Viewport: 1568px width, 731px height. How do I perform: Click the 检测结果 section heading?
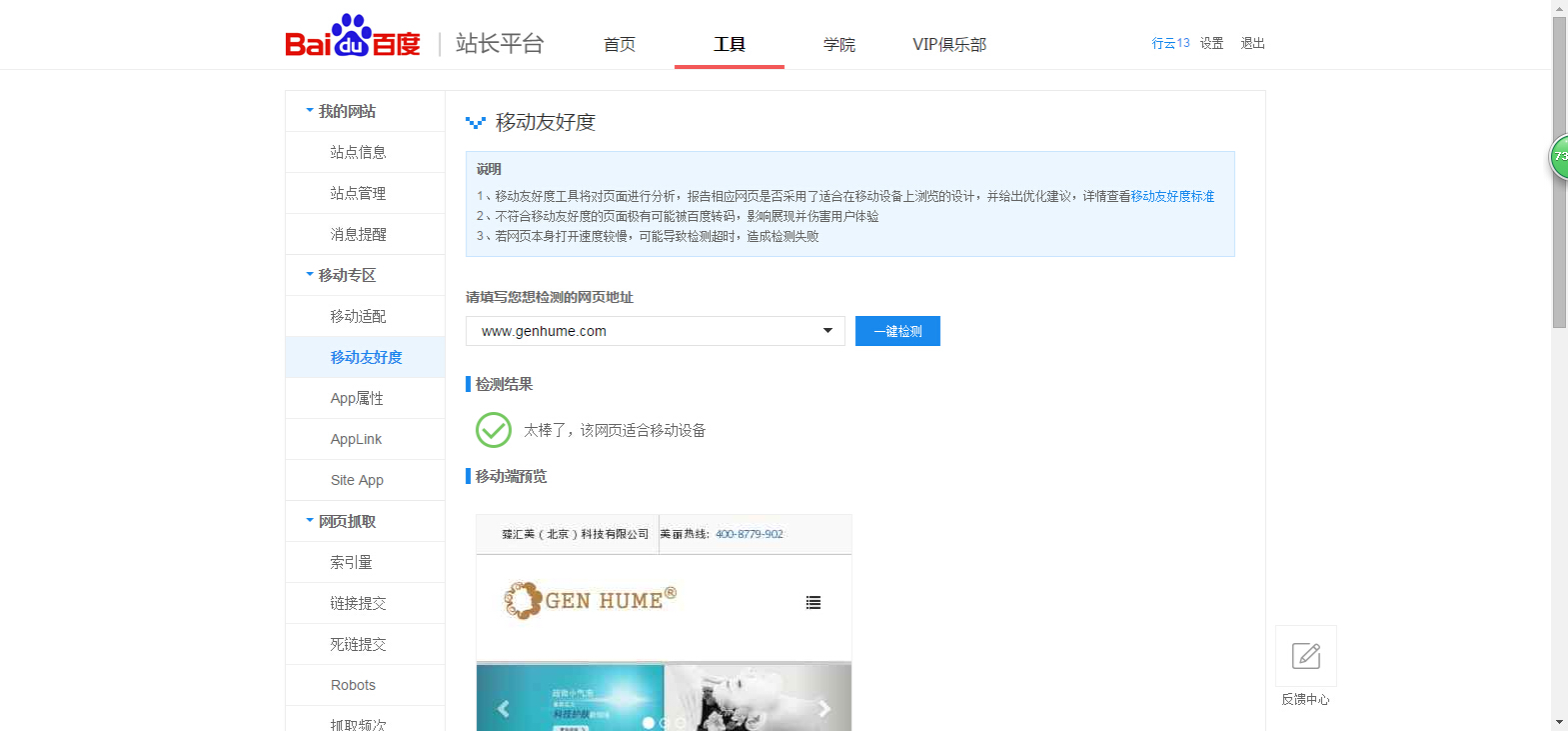coord(504,384)
